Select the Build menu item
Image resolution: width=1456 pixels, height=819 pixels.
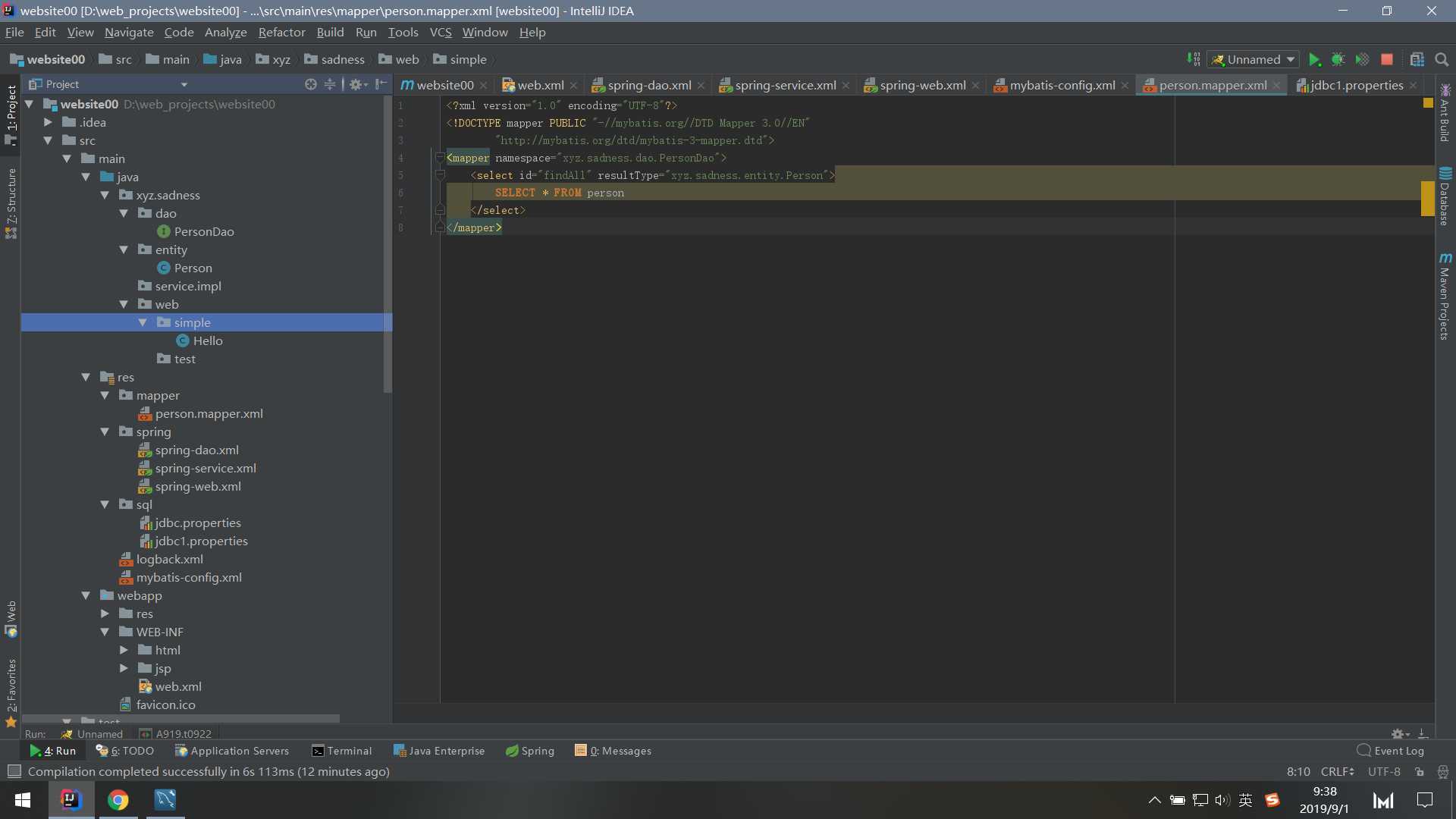coord(329,32)
